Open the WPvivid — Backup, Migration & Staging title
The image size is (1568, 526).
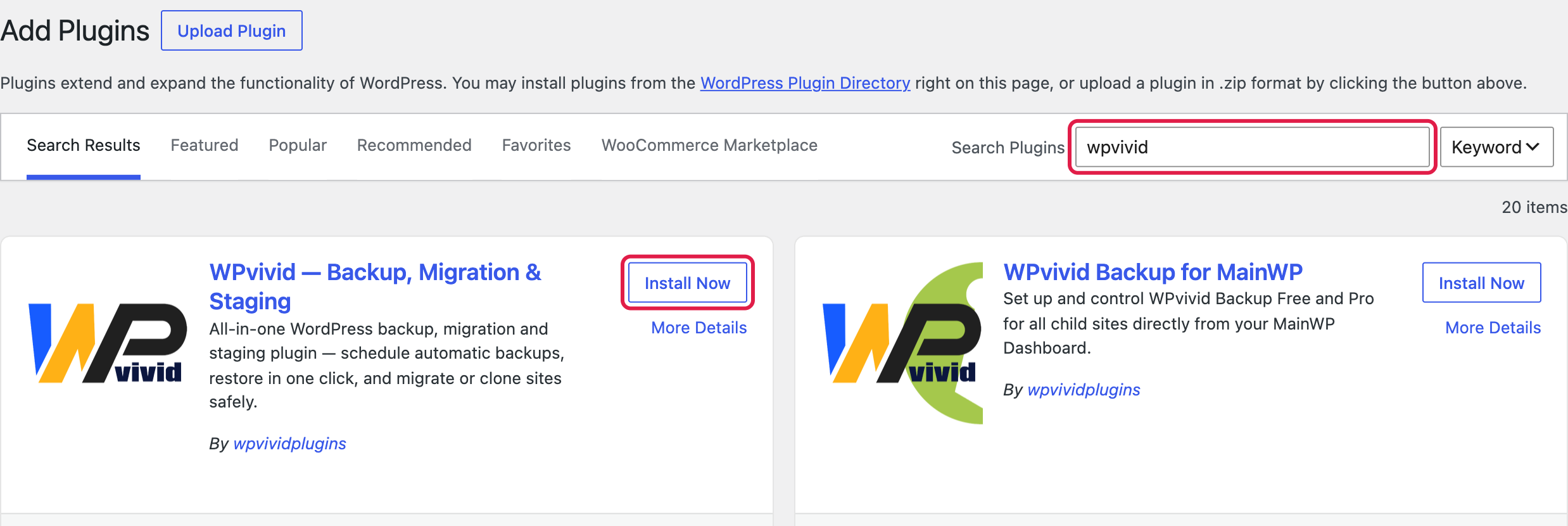tap(376, 286)
